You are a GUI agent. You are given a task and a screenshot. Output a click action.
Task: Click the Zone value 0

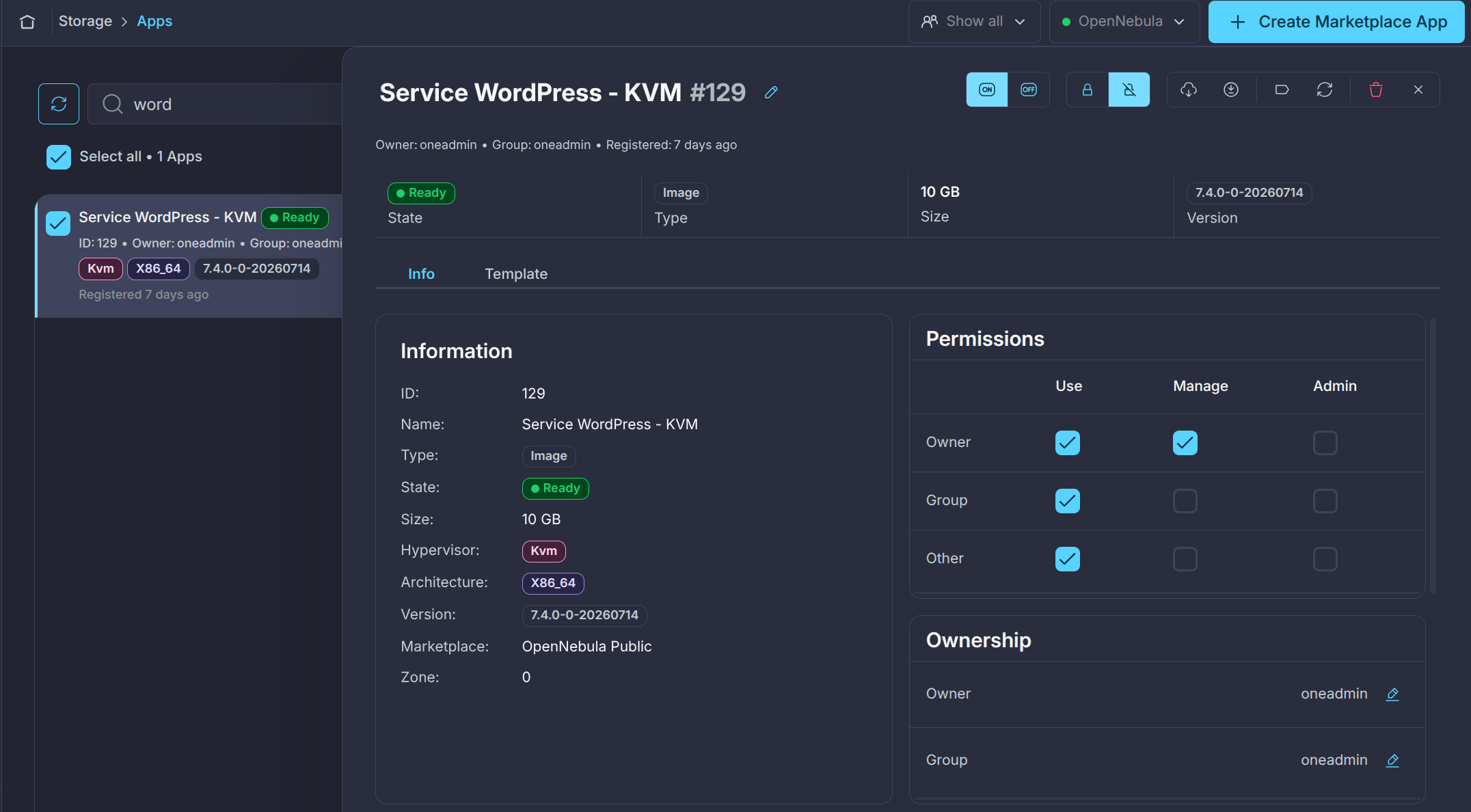point(526,677)
